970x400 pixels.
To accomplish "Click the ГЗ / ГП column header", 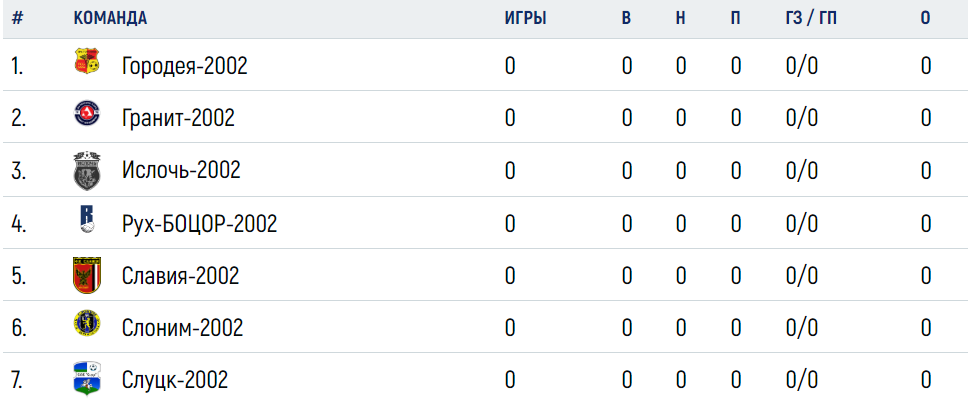I will (x=811, y=19).
